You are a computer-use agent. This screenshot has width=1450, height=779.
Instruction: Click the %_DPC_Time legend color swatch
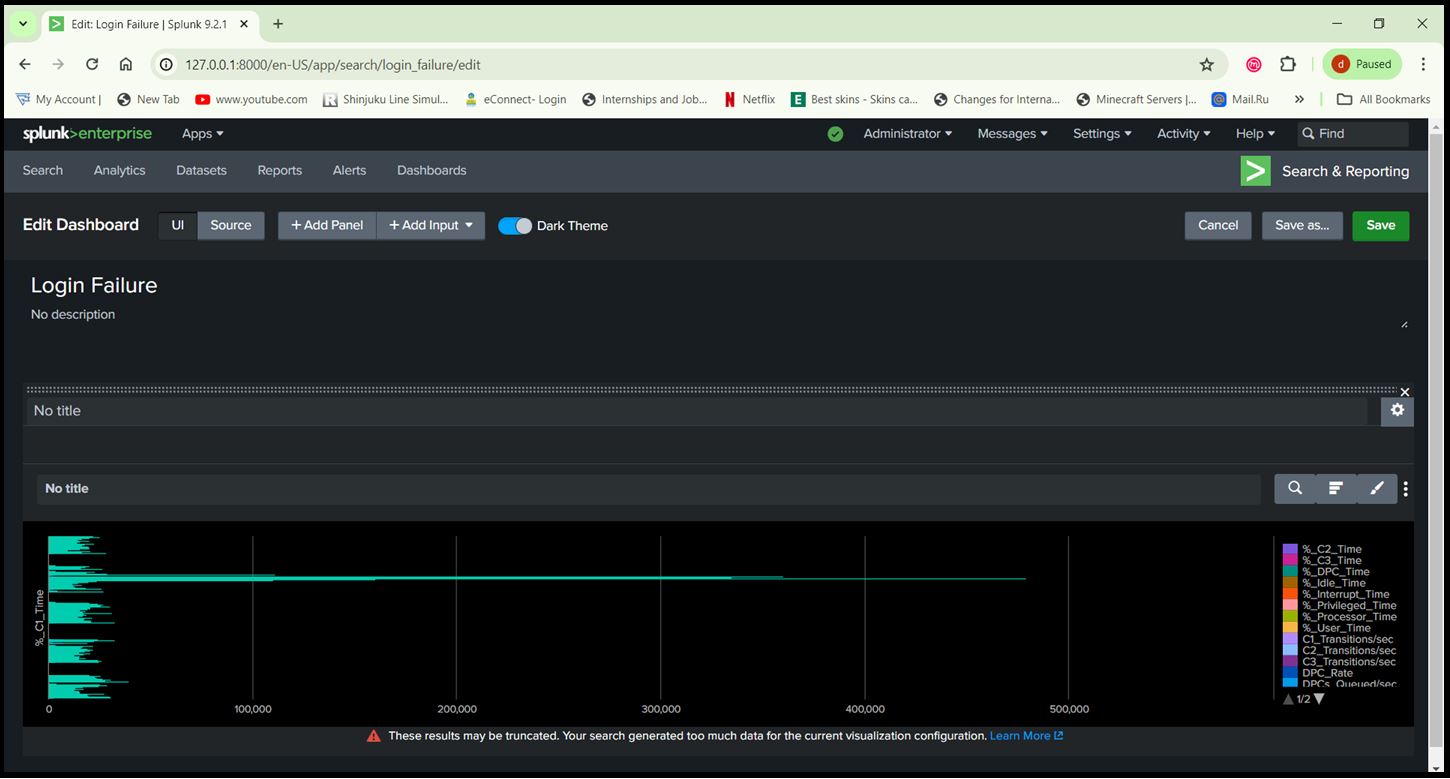[1289, 571]
